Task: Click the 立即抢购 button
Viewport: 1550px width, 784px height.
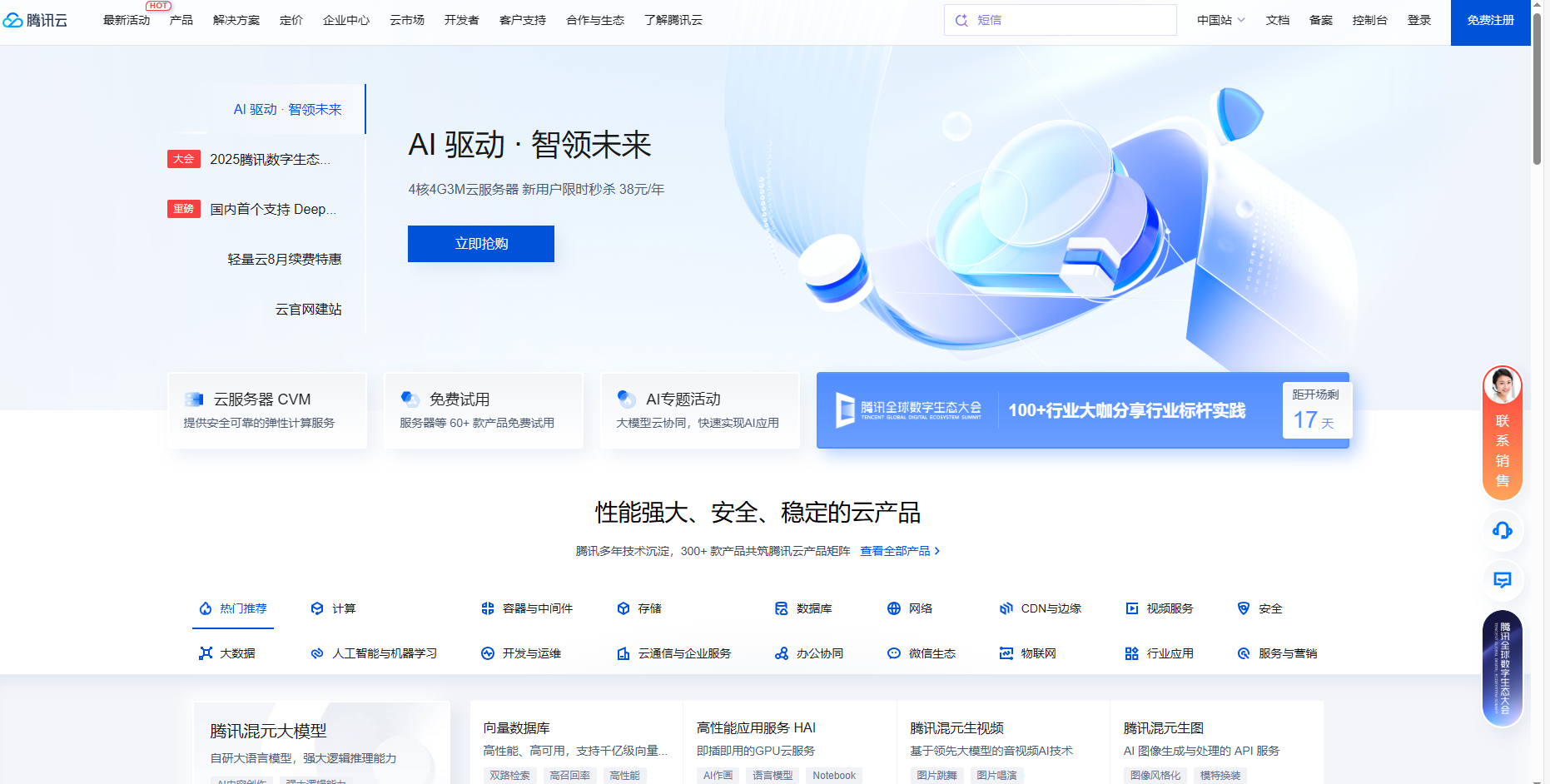Action: (x=481, y=244)
